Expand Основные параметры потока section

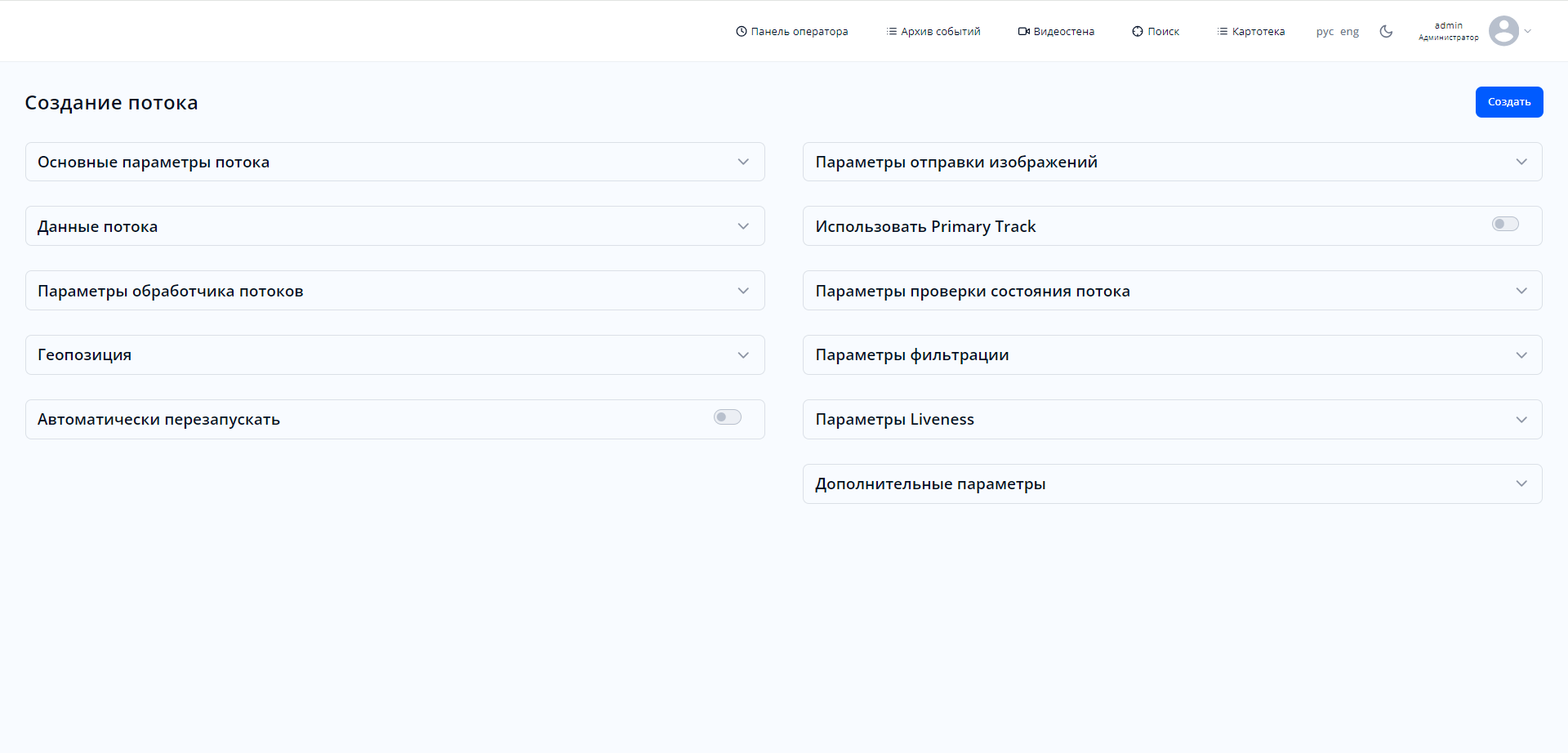(743, 162)
